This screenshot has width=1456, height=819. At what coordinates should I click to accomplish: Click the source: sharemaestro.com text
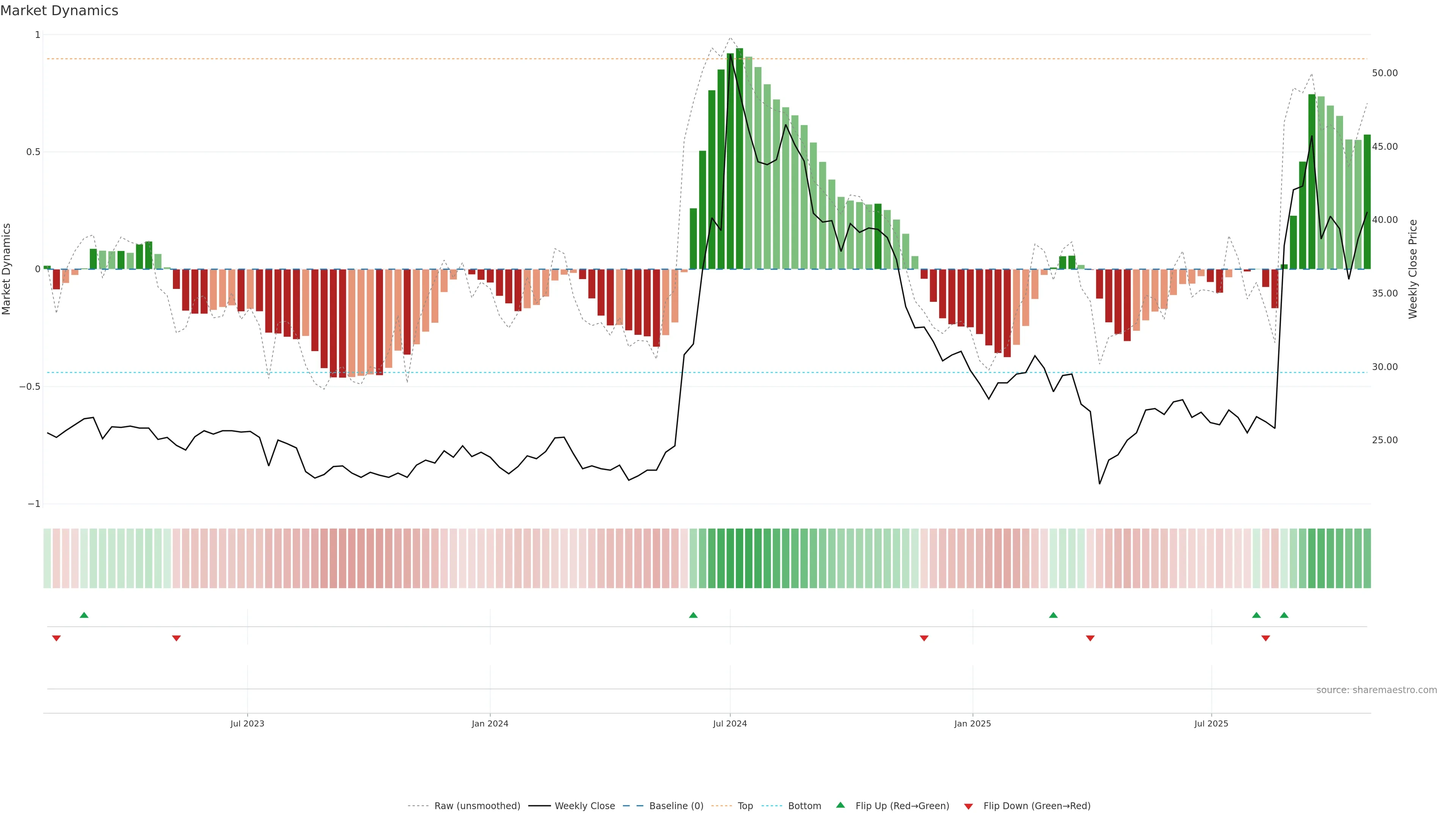click(1376, 690)
